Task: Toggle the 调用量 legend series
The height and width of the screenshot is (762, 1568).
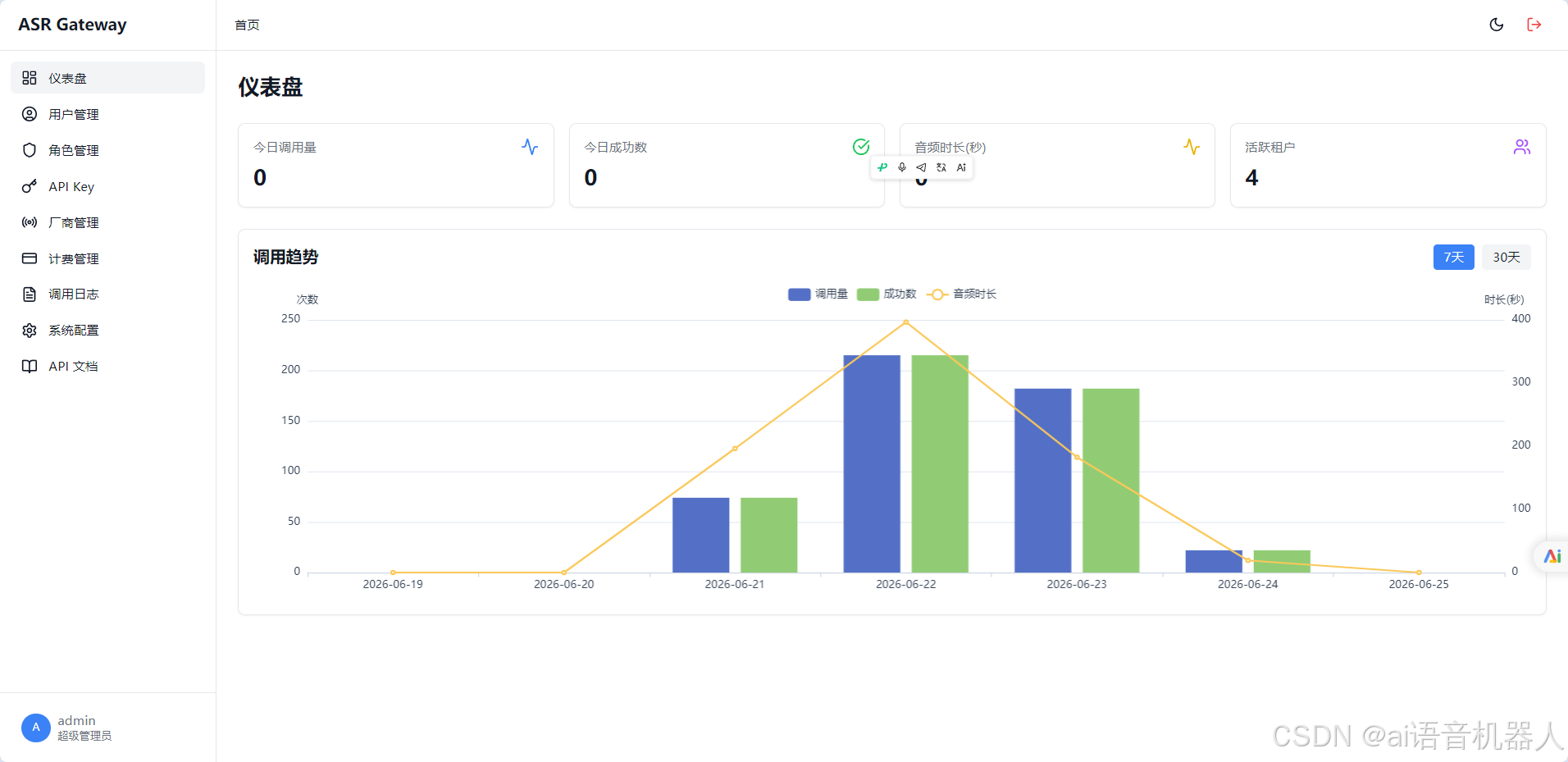Action: point(818,294)
